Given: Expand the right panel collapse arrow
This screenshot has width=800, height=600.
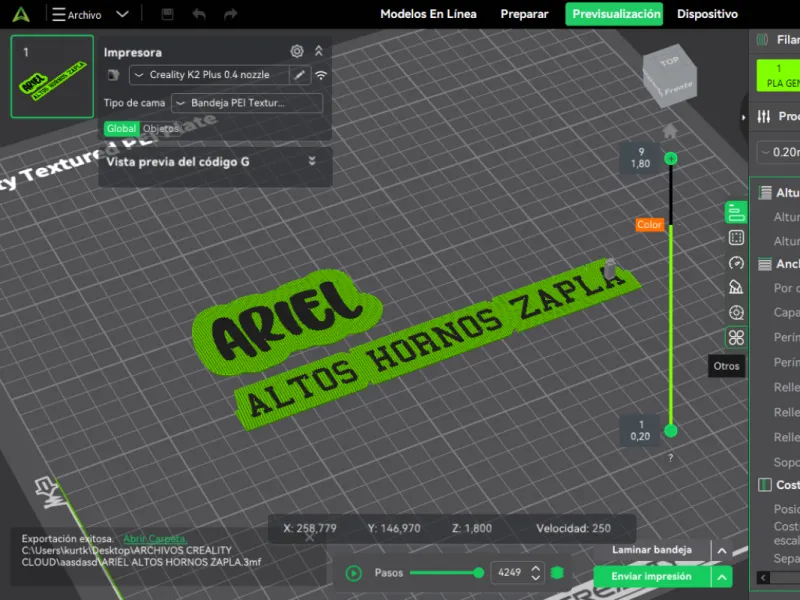Looking at the screenshot, I should pyautogui.click(x=743, y=117).
